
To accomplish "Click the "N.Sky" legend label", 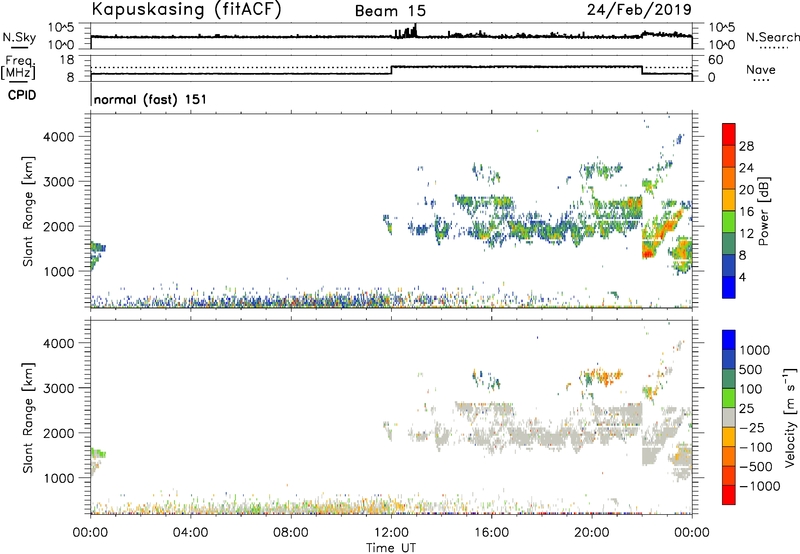I will click(19, 37).
